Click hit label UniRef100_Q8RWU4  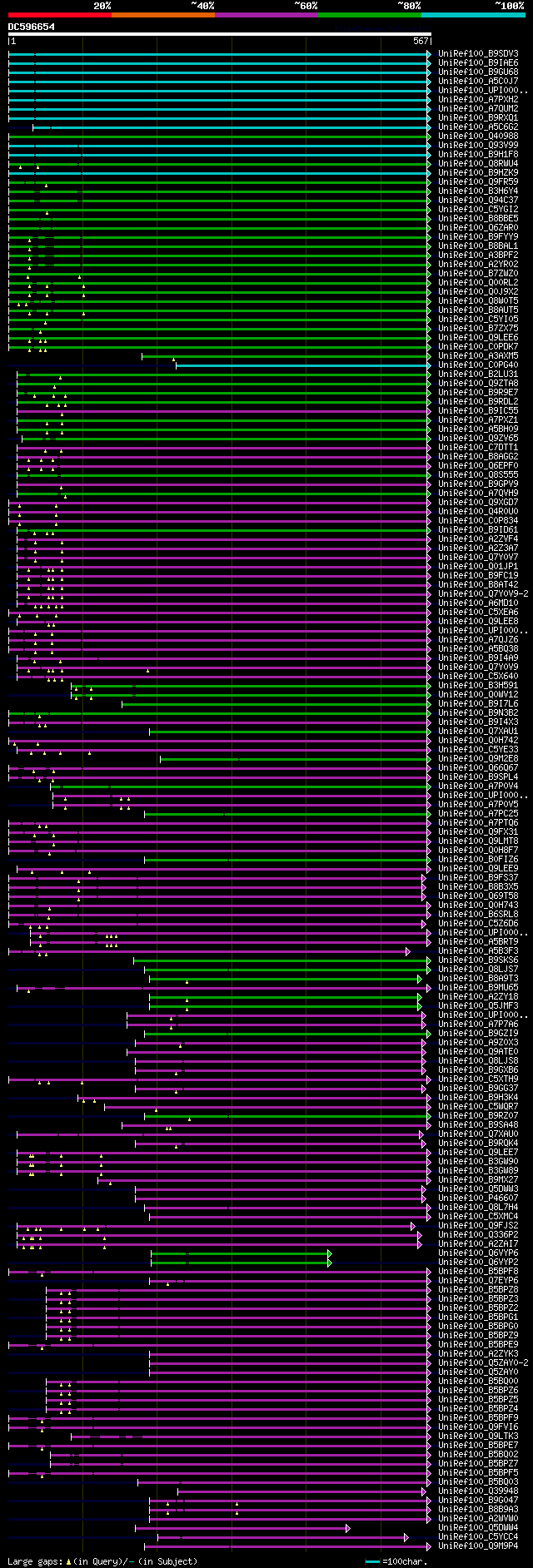click(478, 164)
